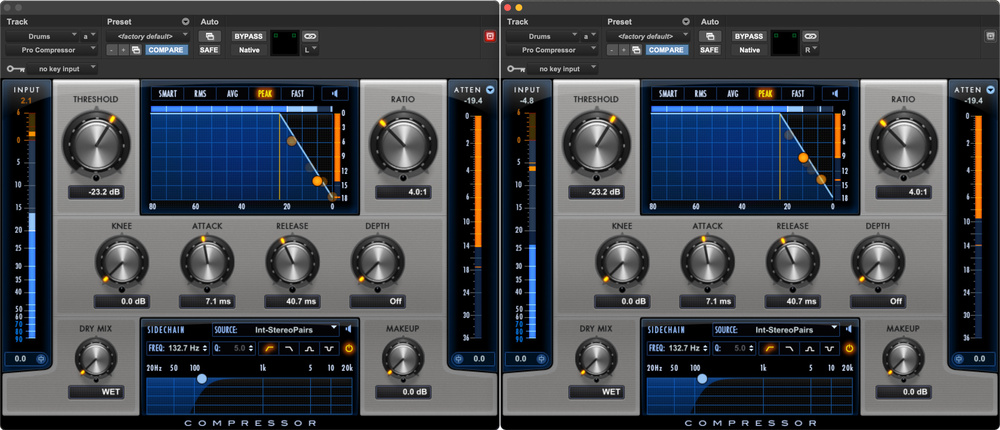The image size is (1000, 430).
Task: Click input phase icon in the left window
Action: coord(42,358)
